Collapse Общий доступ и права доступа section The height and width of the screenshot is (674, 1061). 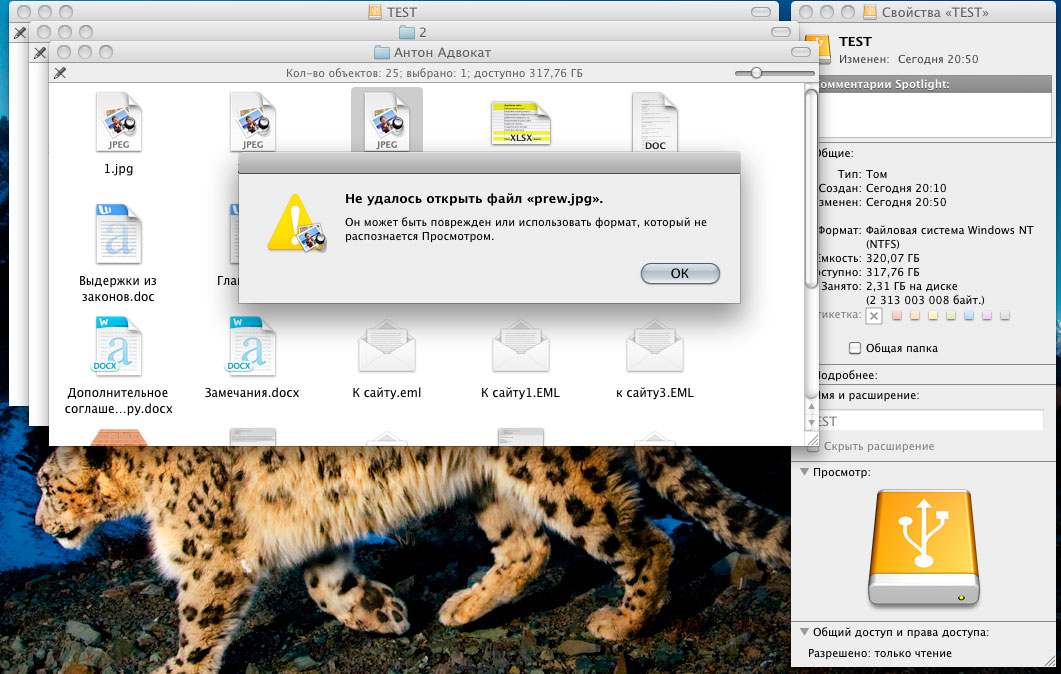(x=804, y=632)
